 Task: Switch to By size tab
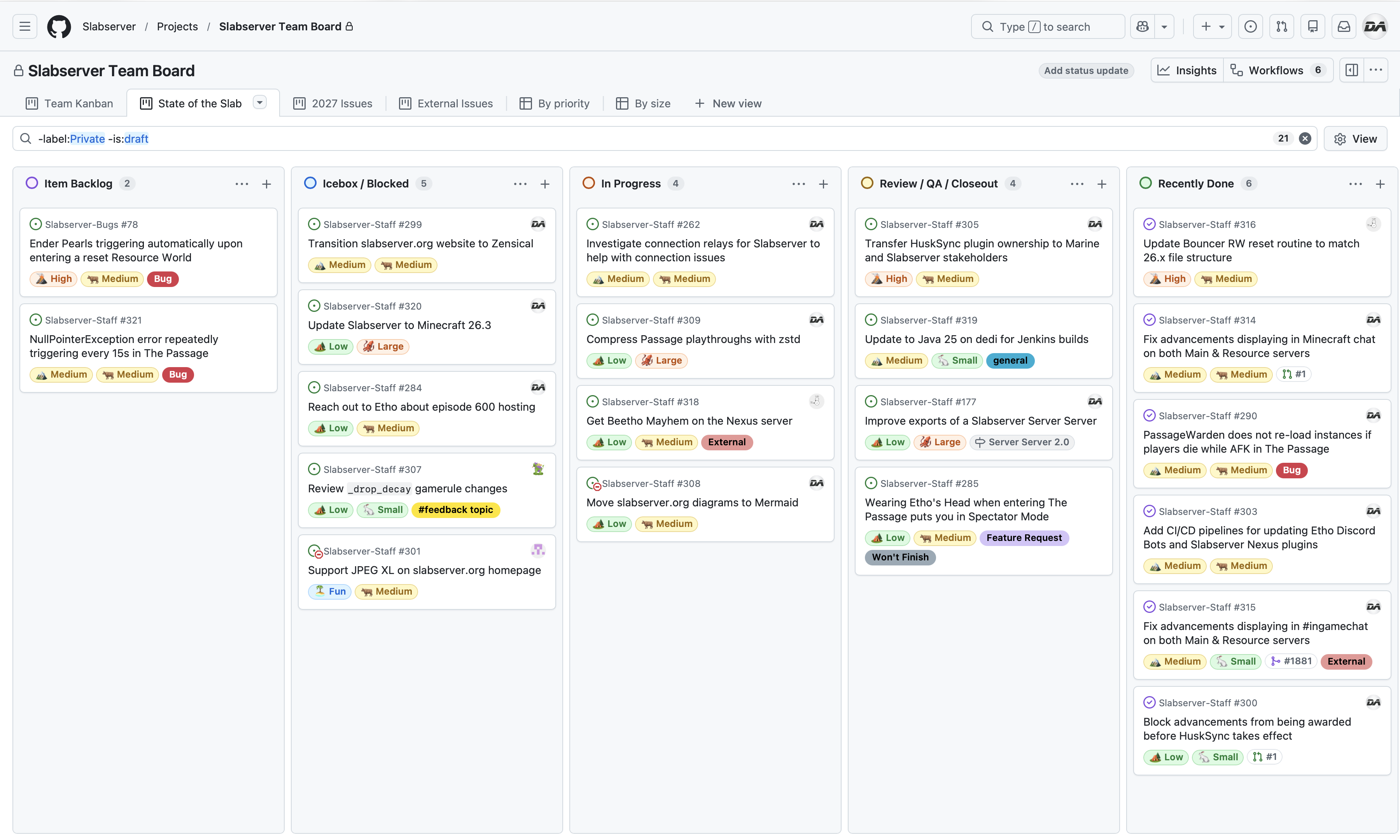coord(643,103)
